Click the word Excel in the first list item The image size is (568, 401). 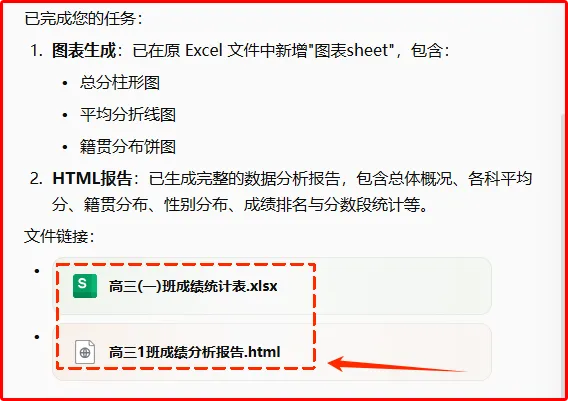(x=204, y=50)
